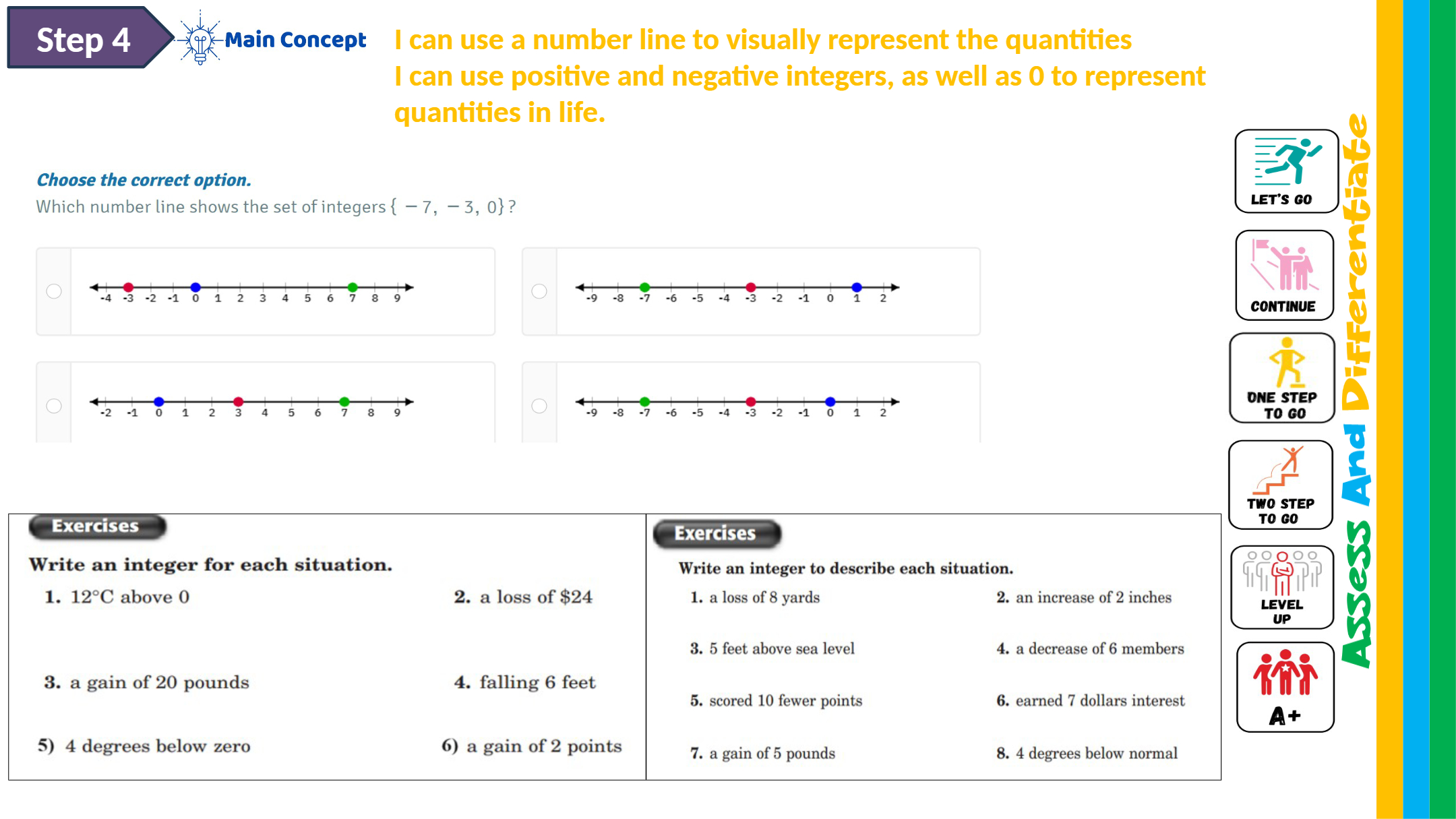
Task: Click the red dot at -3 on top-right number line
Action: point(751,287)
